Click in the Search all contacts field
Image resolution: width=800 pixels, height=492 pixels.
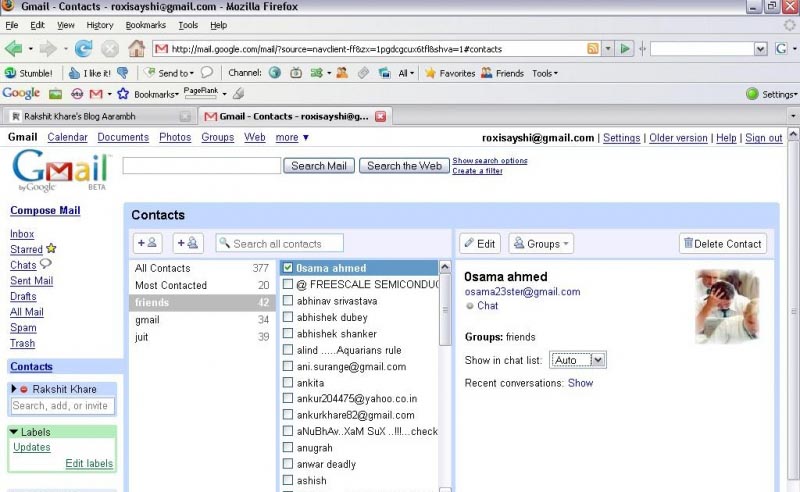(279, 243)
